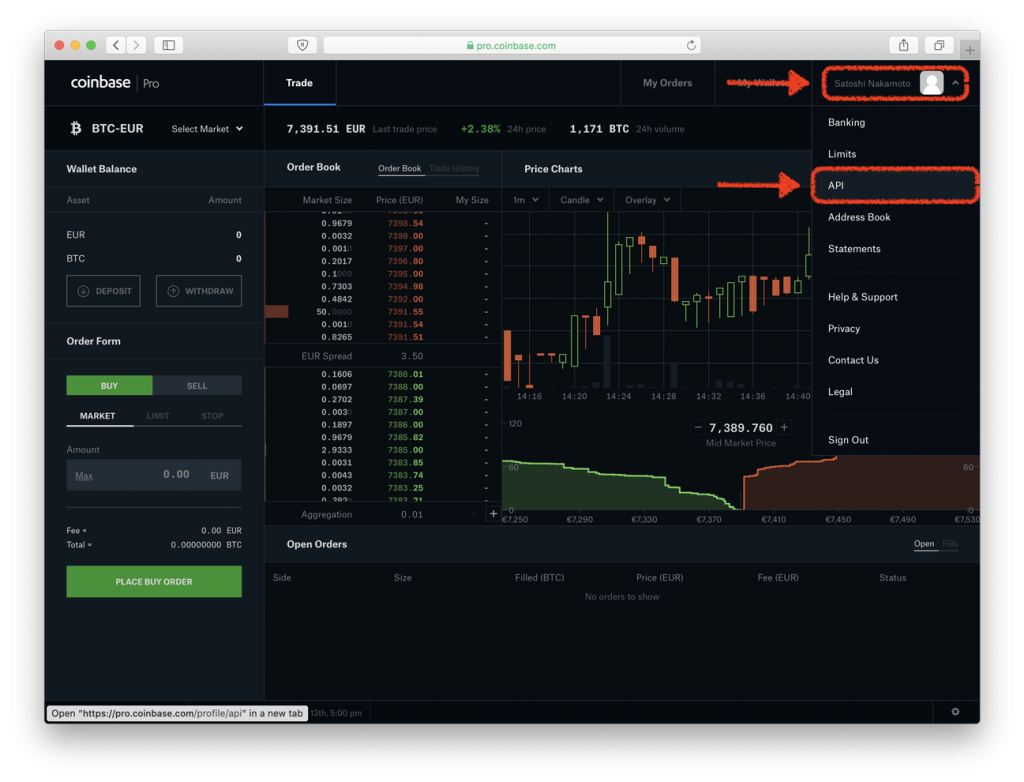Open the tab overview icon in Safari

[x=938, y=45]
